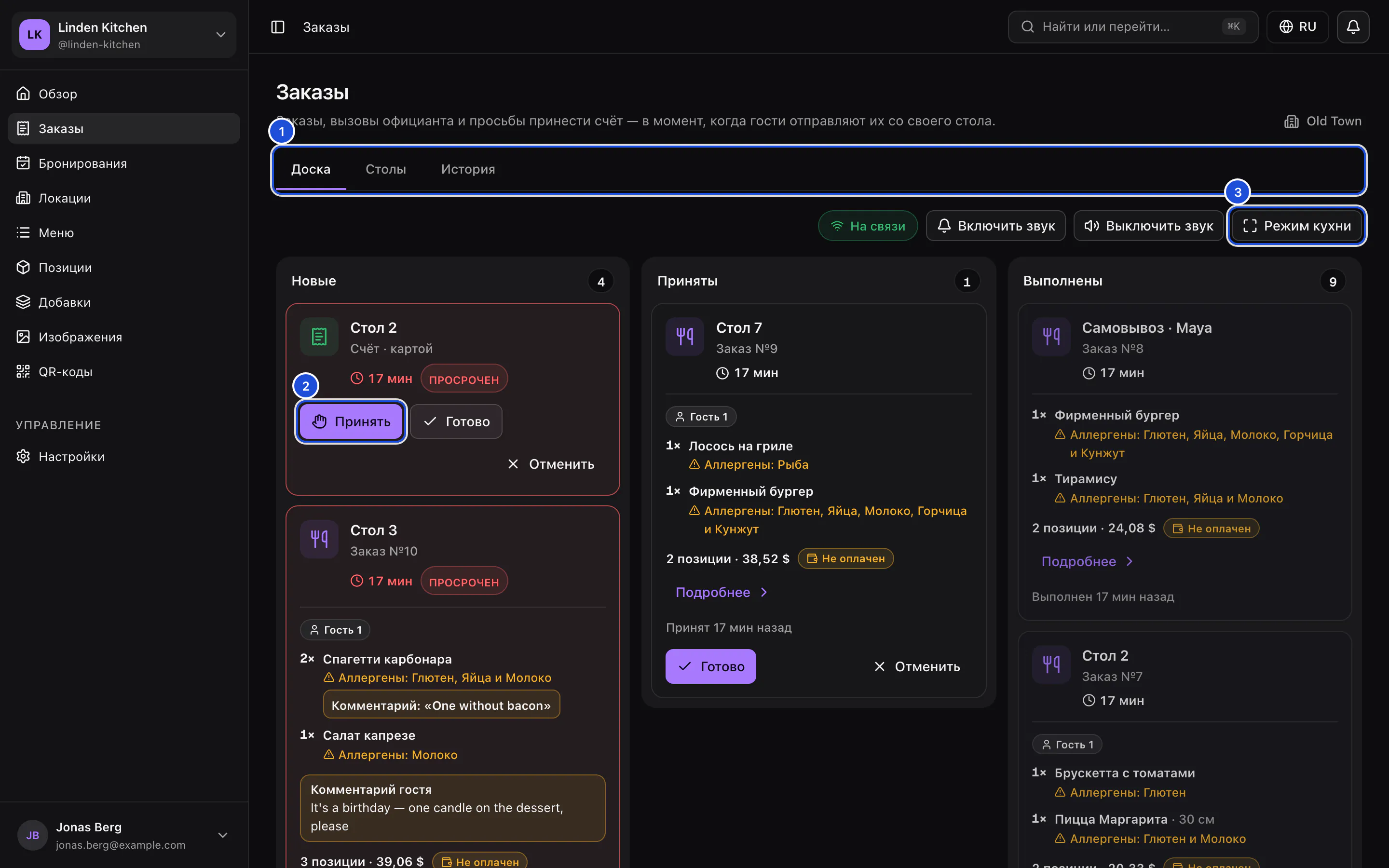1389x868 pixels.
Task: Click the На связи status badge
Action: (868, 226)
